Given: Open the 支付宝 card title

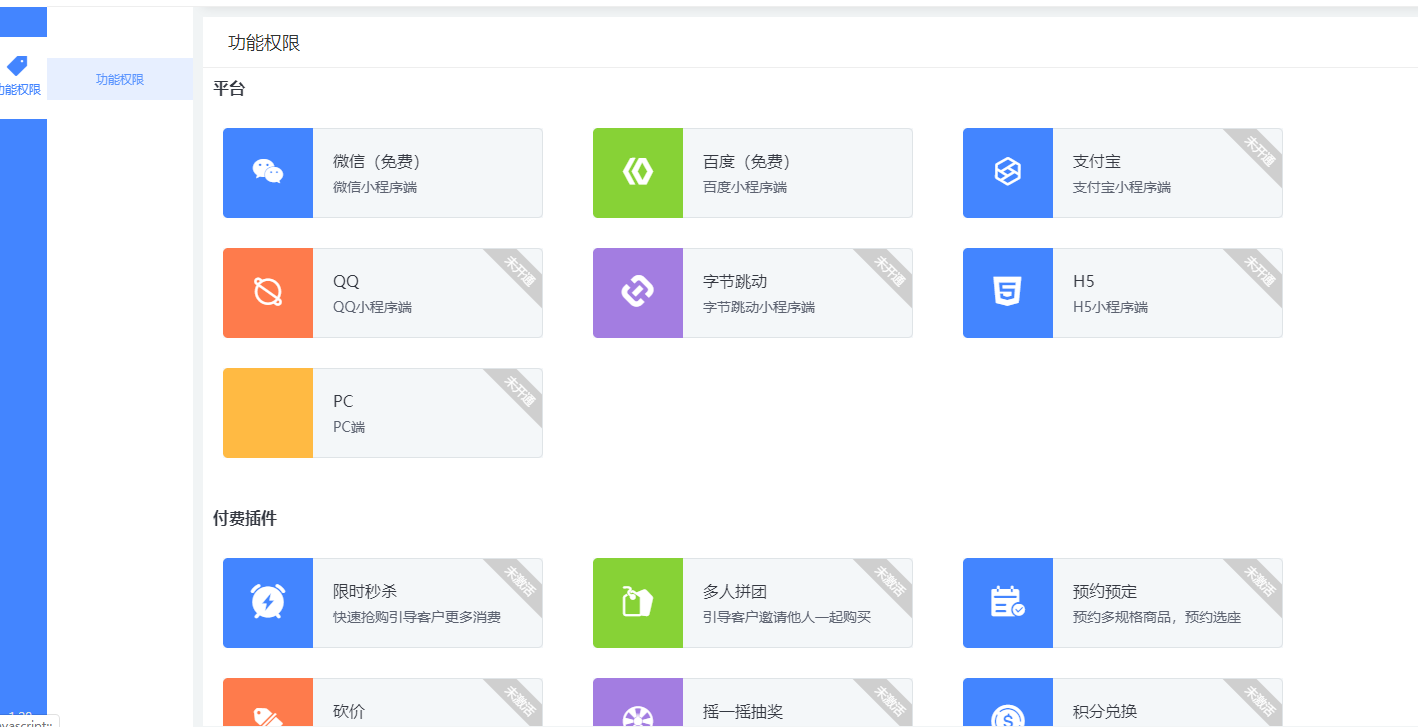Looking at the screenshot, I should [x=1097, y=161].
